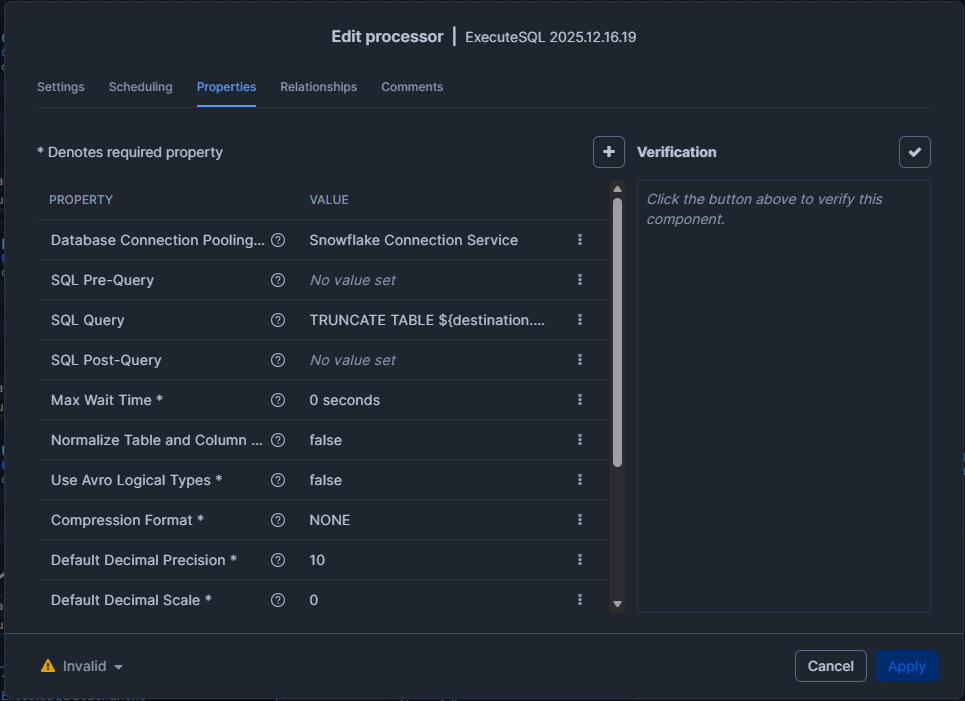965x701 pixels.
Task: Open options menu for Use Avro Logical Types
Action: point(580,479)
